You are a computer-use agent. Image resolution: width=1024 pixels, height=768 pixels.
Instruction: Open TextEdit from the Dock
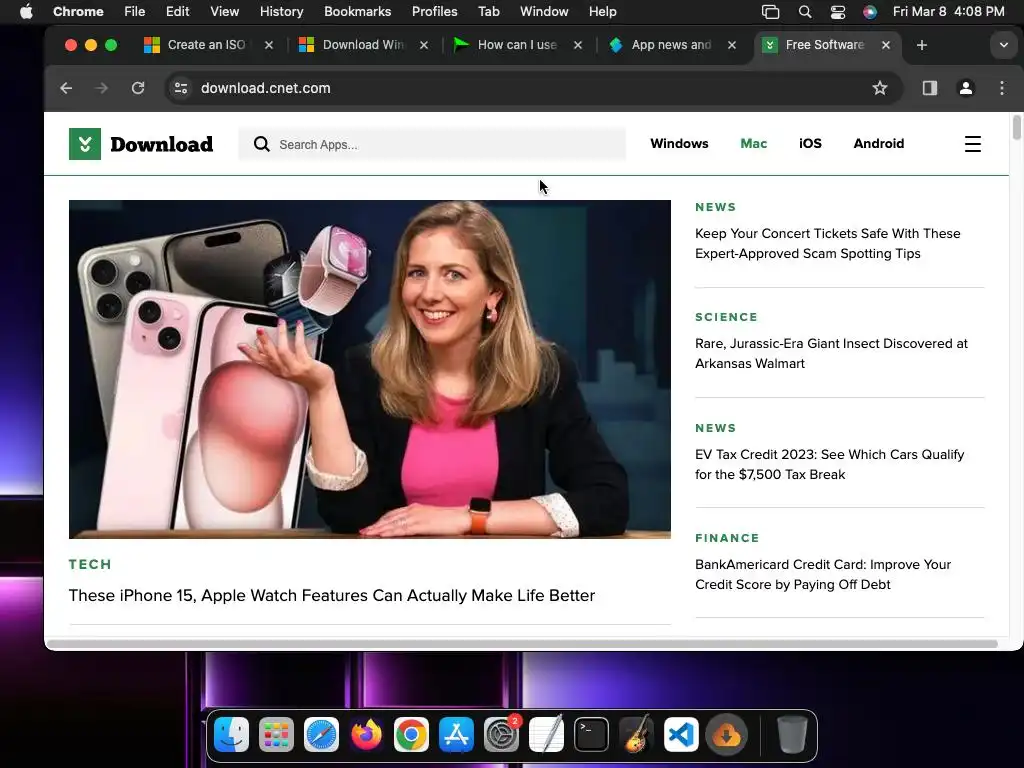tap(547, 735)
